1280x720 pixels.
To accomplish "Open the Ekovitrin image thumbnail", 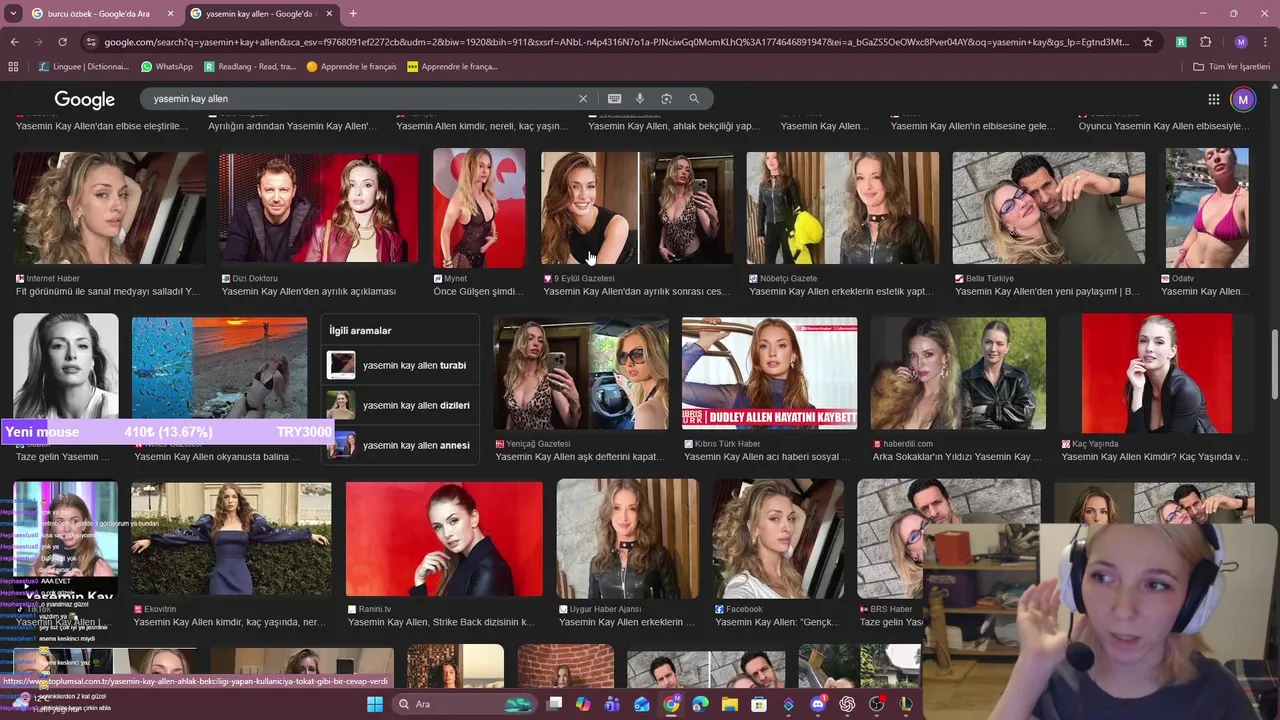I will [x=231, y=539].
